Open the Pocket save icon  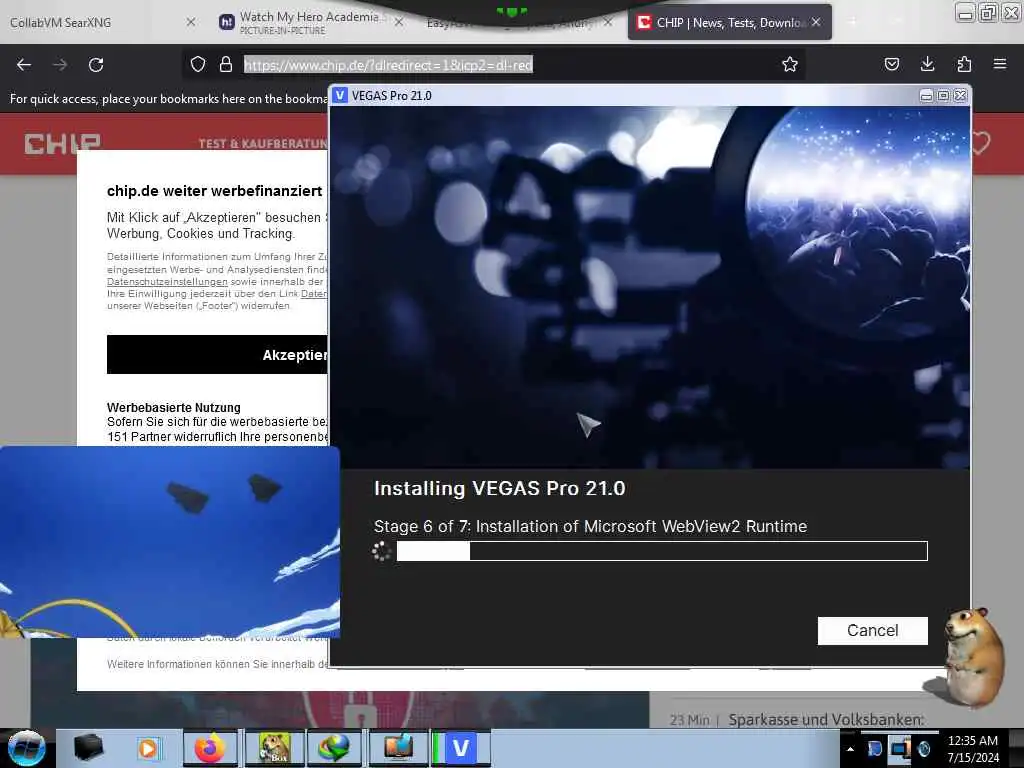tap(891, 64)
